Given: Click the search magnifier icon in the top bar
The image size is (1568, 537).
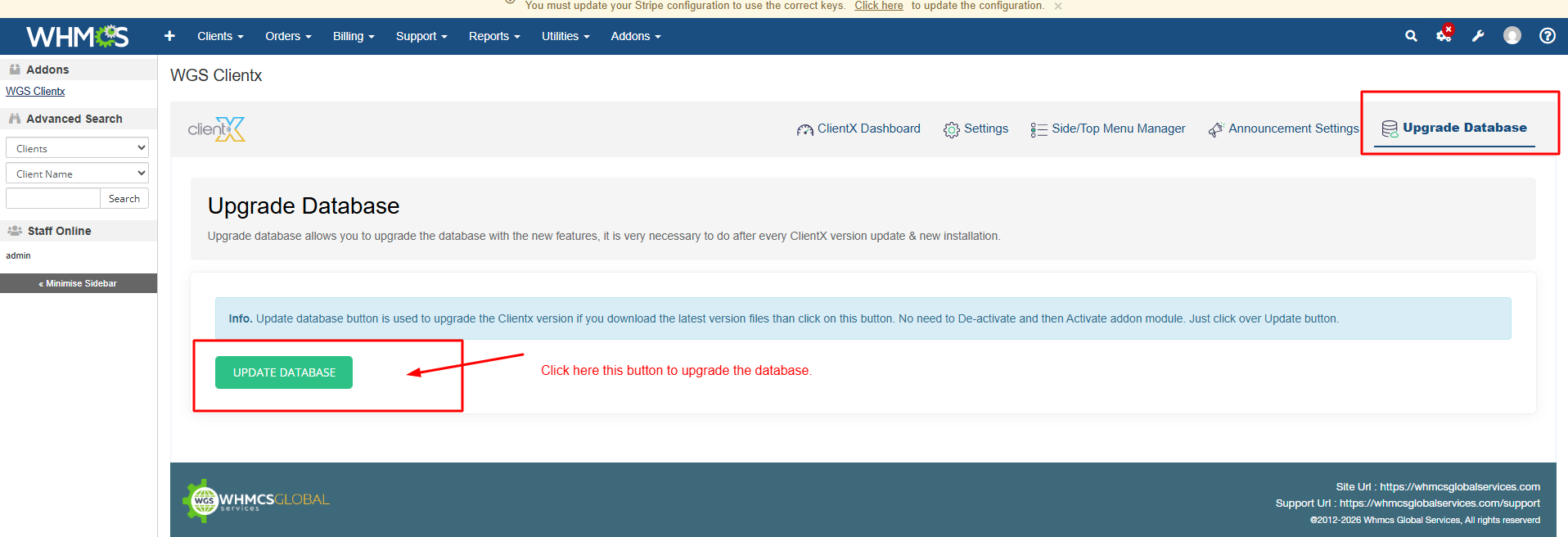Looking at the screenshot, I should coord(1411,36).
